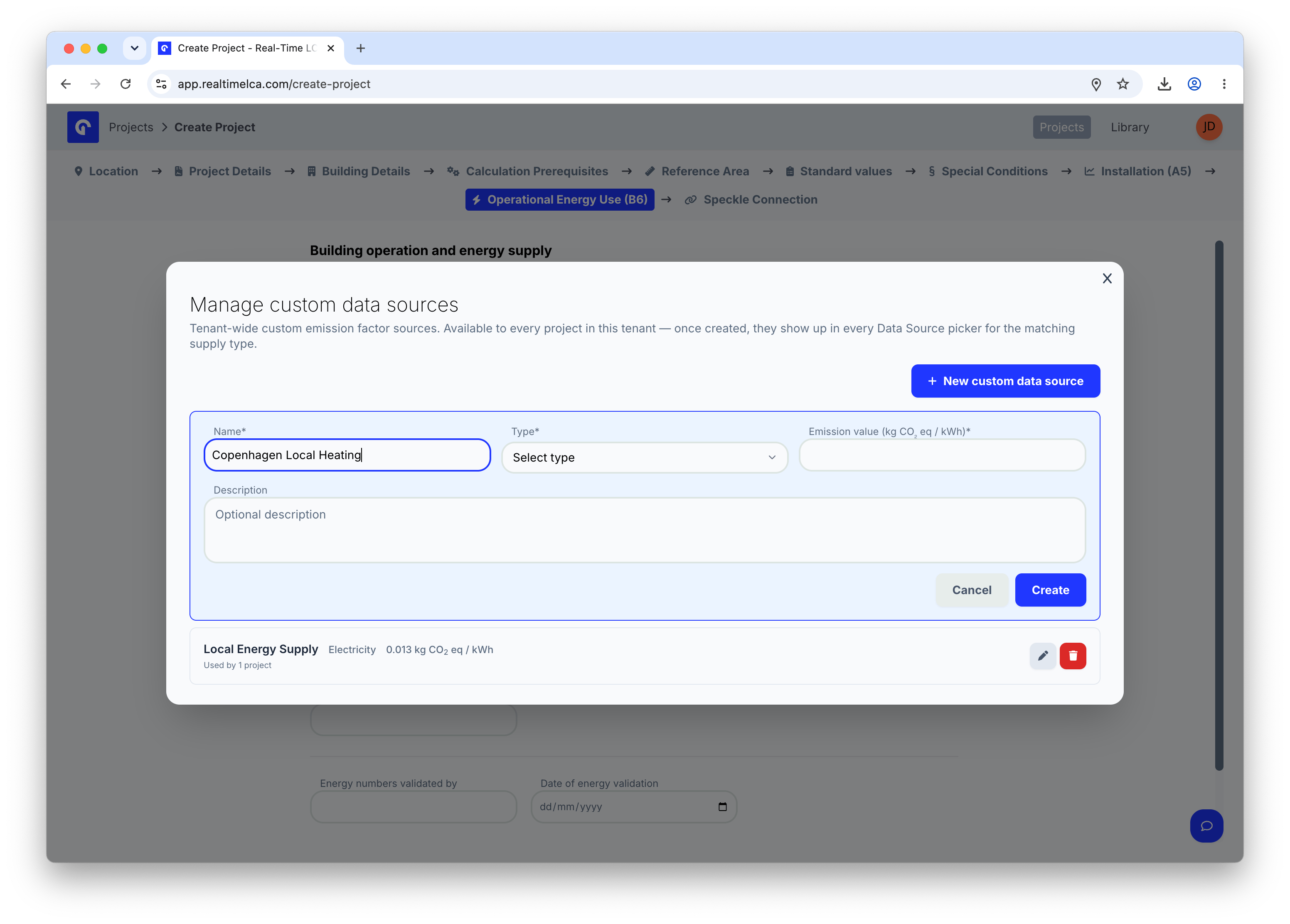
Task: Delete Local Energy Supply with trash icon
Action: (1073, 656)
